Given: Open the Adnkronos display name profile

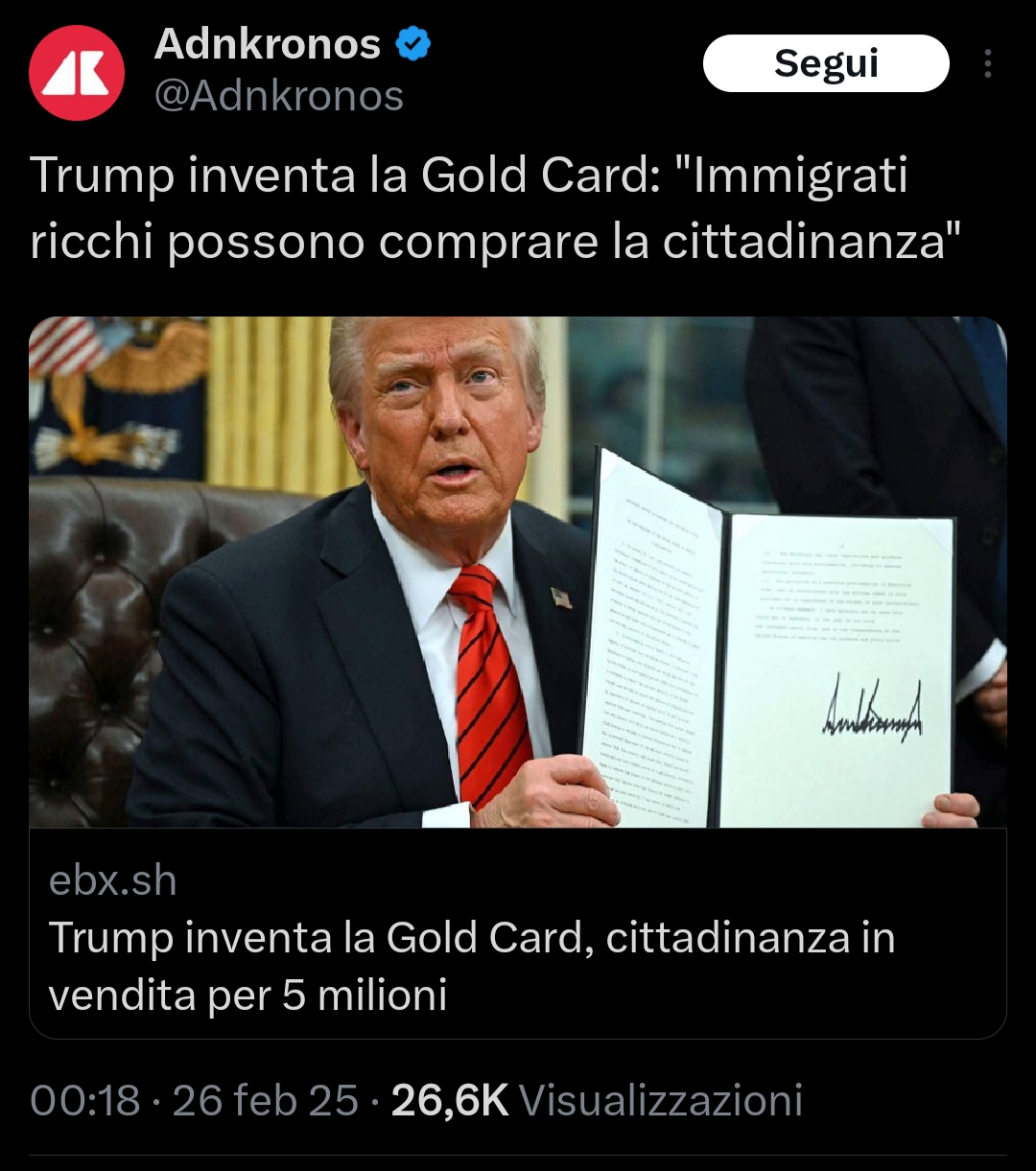Looking at the screenshot, I should pos(268,43).
